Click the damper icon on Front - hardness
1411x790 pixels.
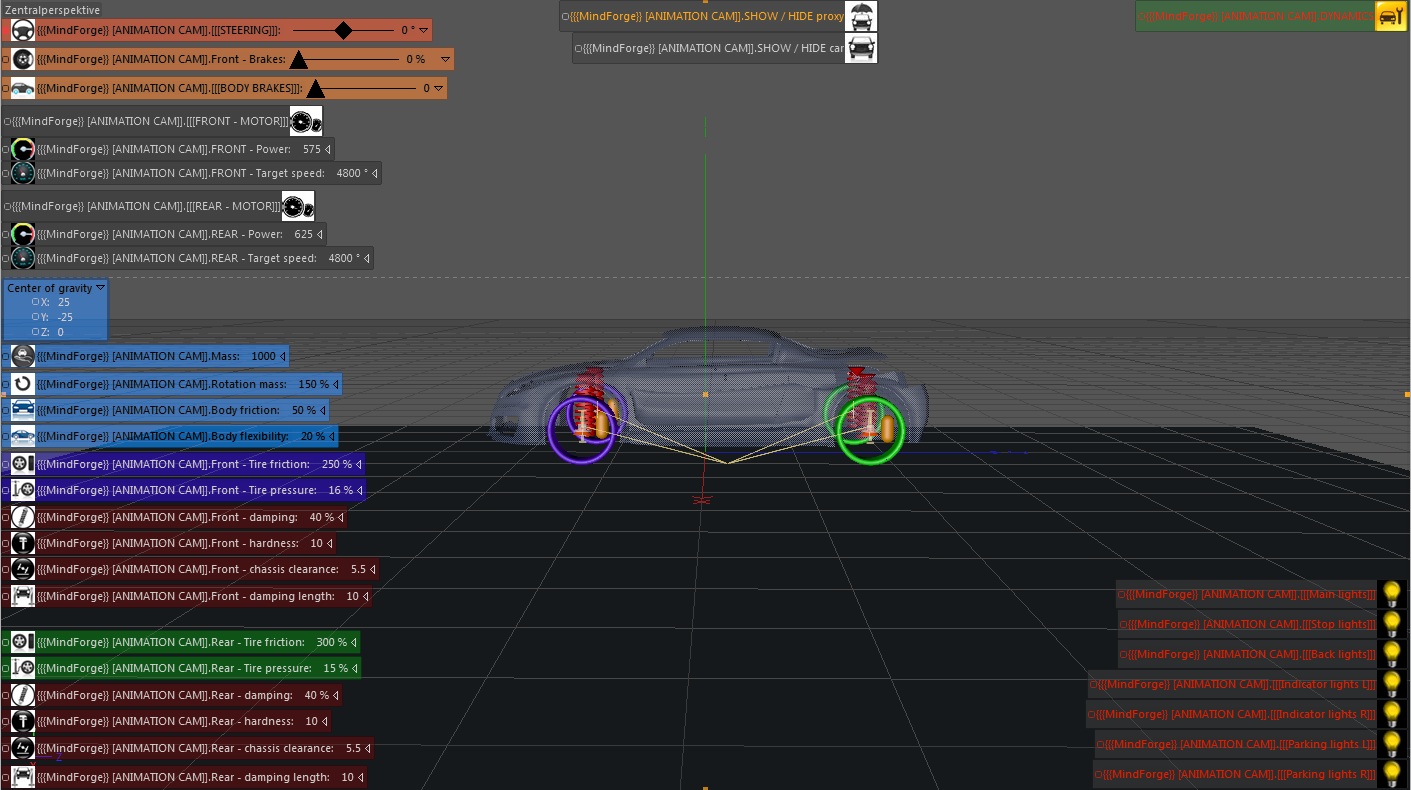[23, 543]
